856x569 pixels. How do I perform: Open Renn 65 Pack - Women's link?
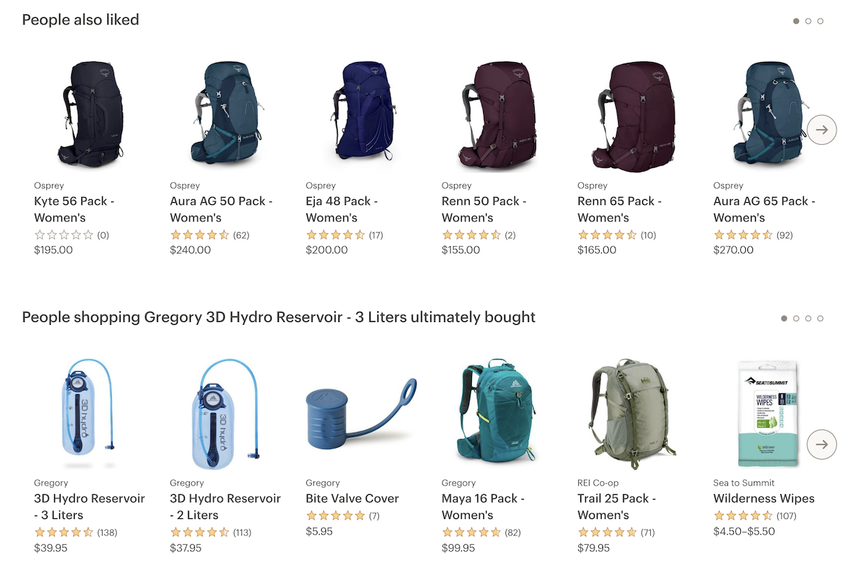click(620, 209)
